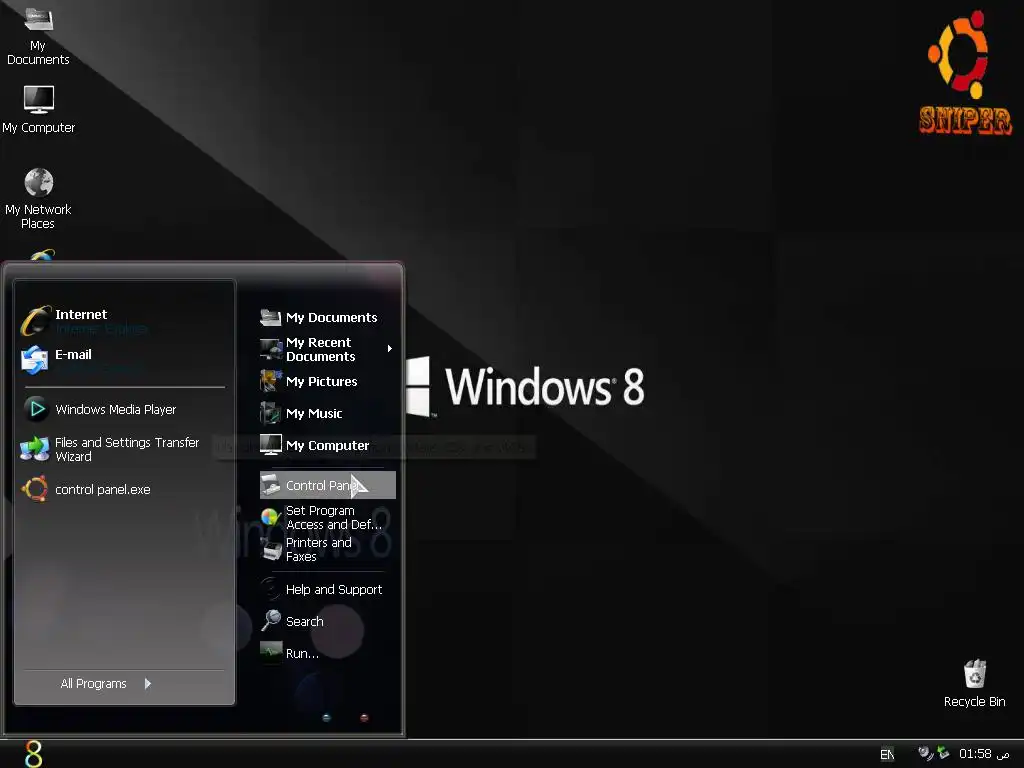
Task: Click the blue Log Off orb
Action: [327, 718]
